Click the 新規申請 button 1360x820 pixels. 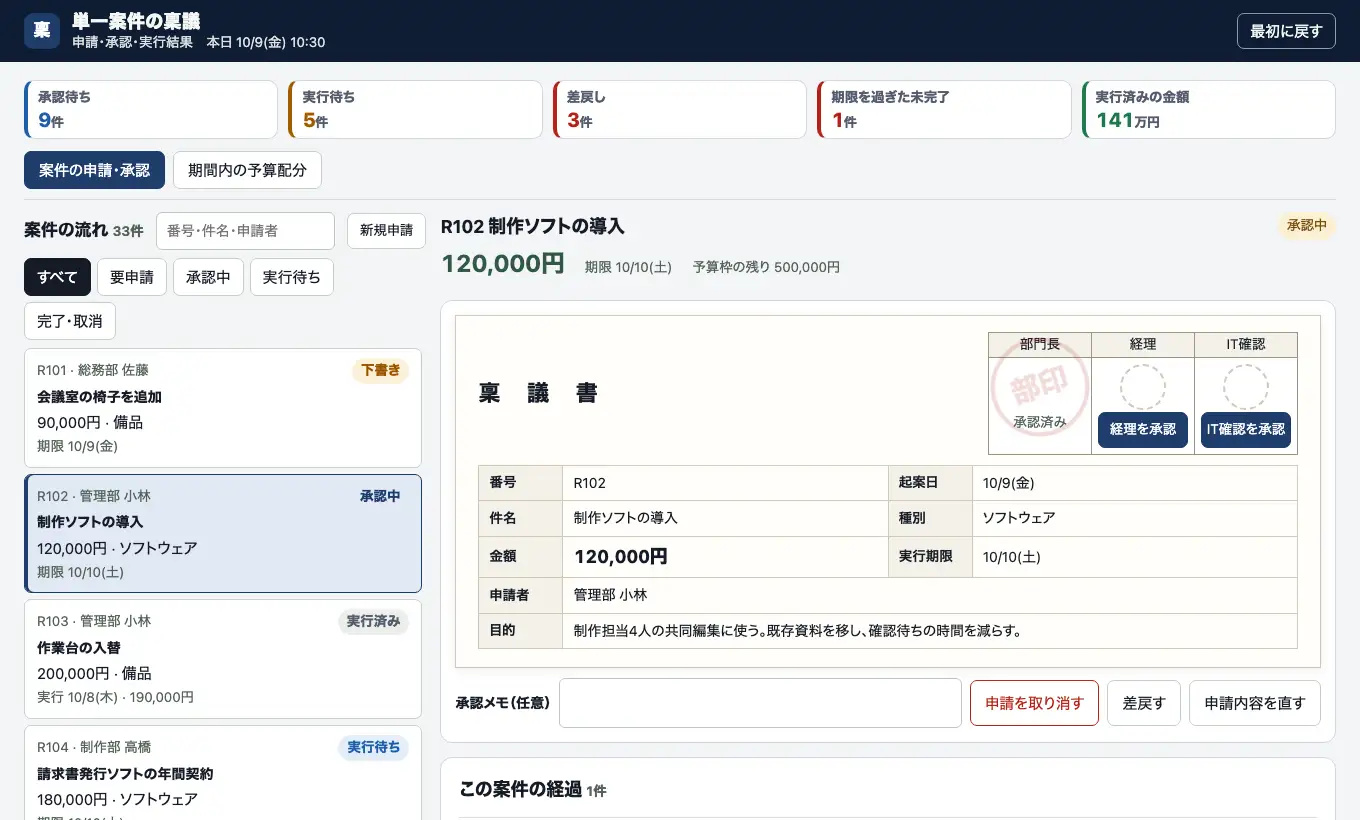point(386,230)
